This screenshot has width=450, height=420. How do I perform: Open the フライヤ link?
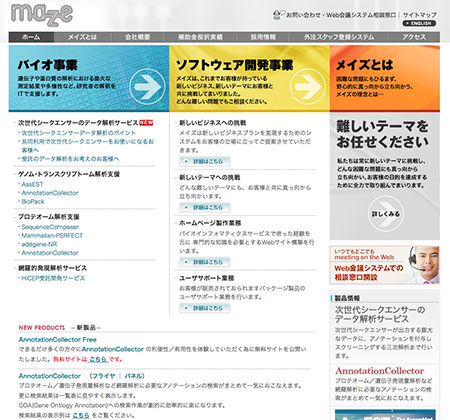104,376
